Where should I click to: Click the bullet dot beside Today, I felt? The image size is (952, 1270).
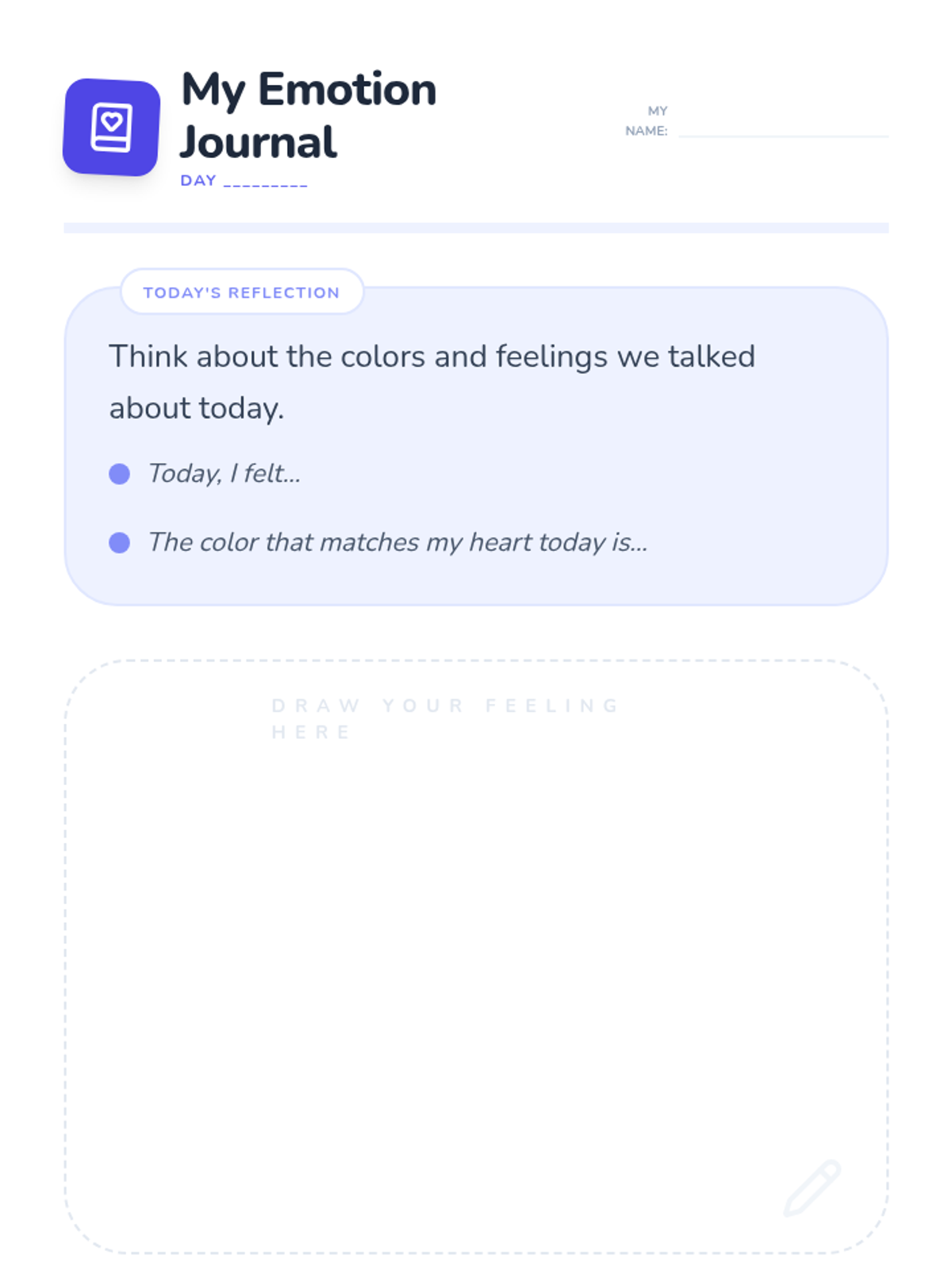pyautogui.click(x=119, y=474)
